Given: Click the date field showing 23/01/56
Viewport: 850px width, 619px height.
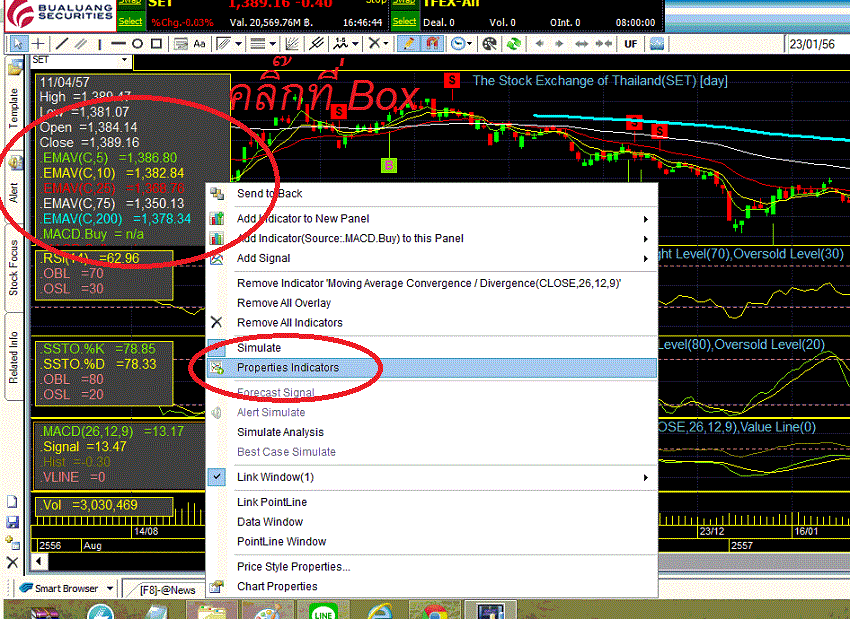Looking at the screenshot, I should 817,44.
